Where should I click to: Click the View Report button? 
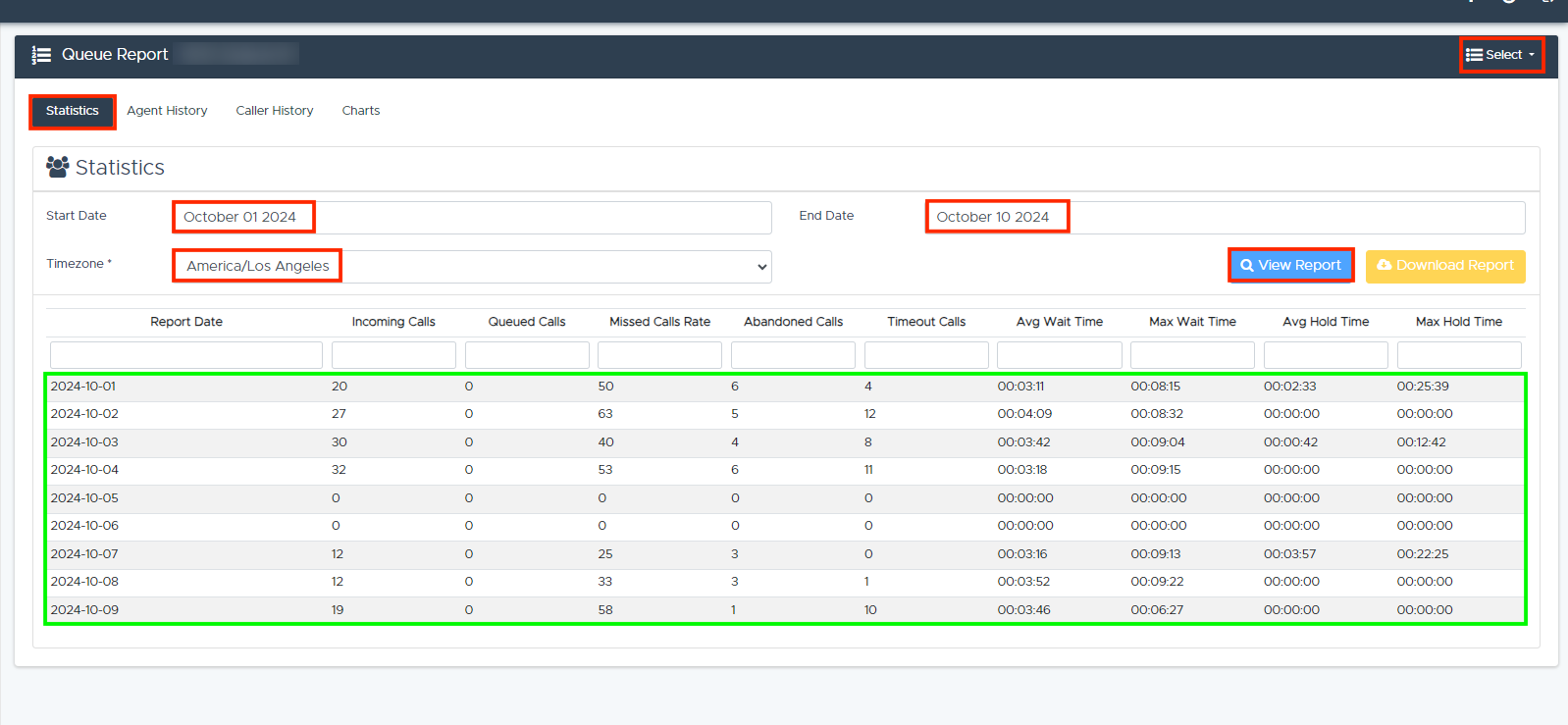pyautogui.click(x=1290, y=265)
